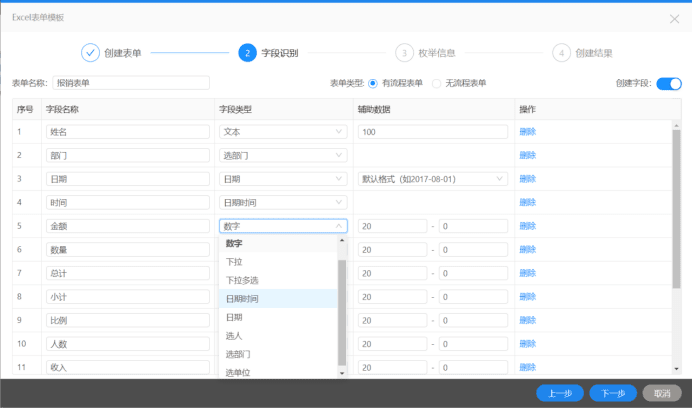This screenshot has height=408, width=693.
Task: Choose 下拉多选 option in dropdown list
Action: pos(278,280)
